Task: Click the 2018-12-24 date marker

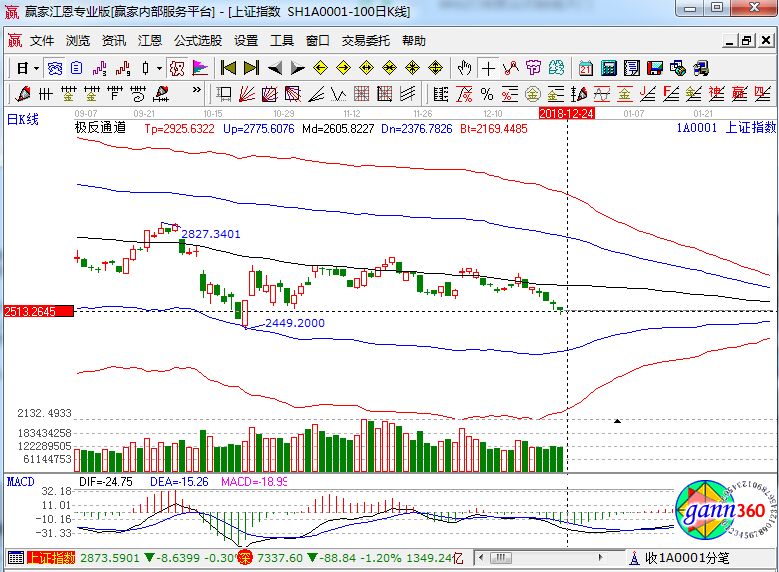Action: 567,114
